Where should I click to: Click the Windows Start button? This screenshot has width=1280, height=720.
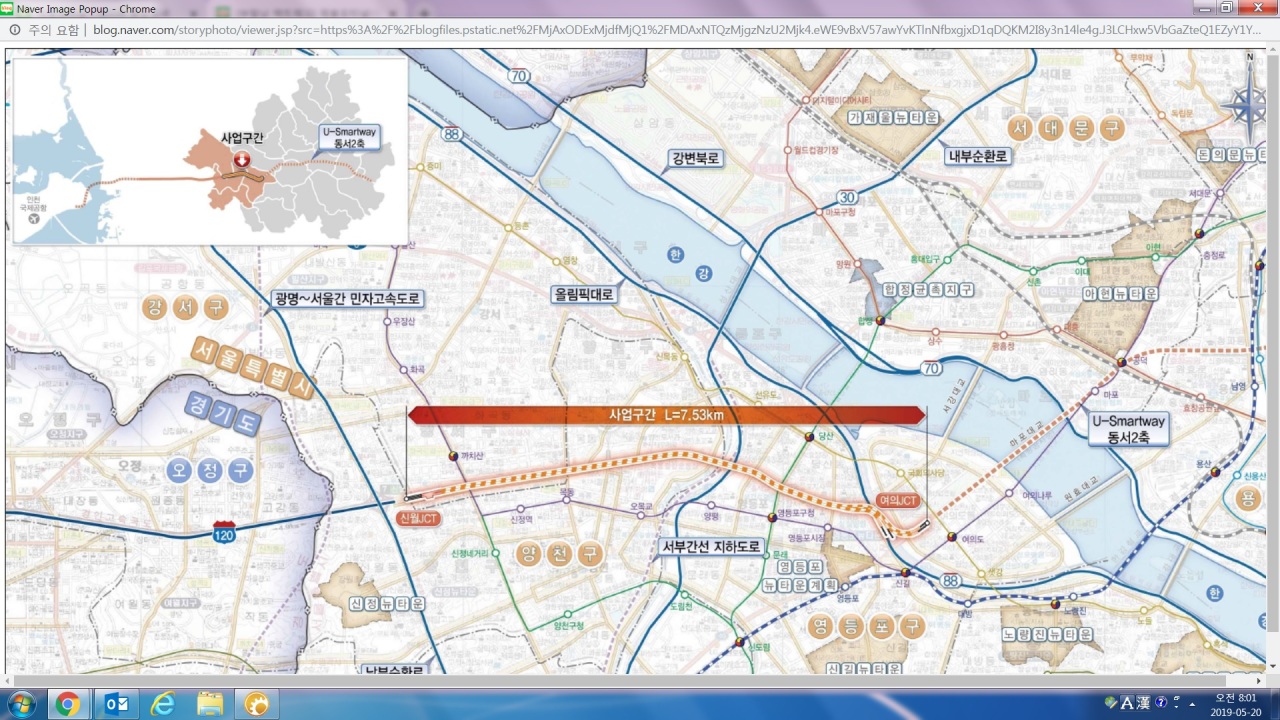click(x=20, y=704)
